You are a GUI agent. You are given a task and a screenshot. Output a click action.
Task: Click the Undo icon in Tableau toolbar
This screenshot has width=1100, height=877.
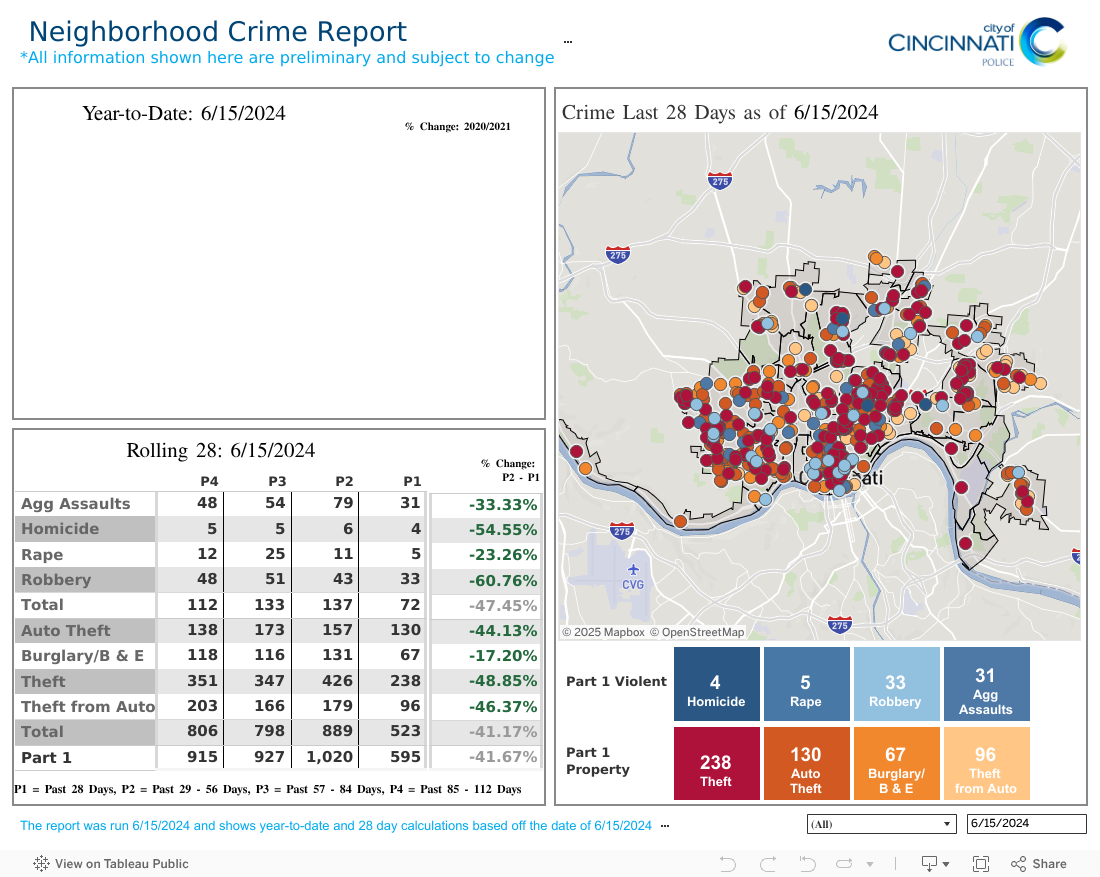pyautogui.click(x=728, y=864)
